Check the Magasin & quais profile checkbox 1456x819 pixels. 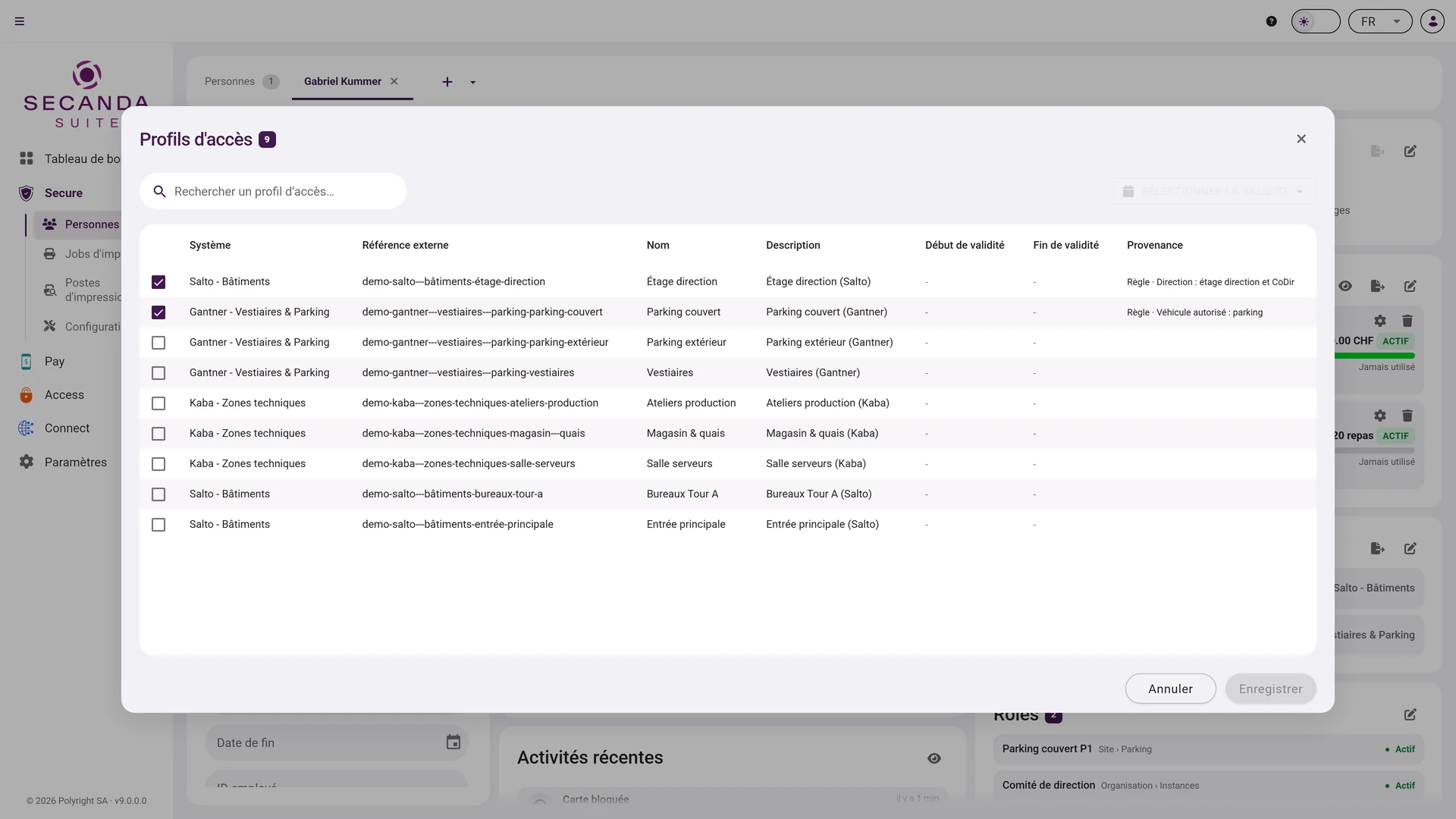(158, 434)
